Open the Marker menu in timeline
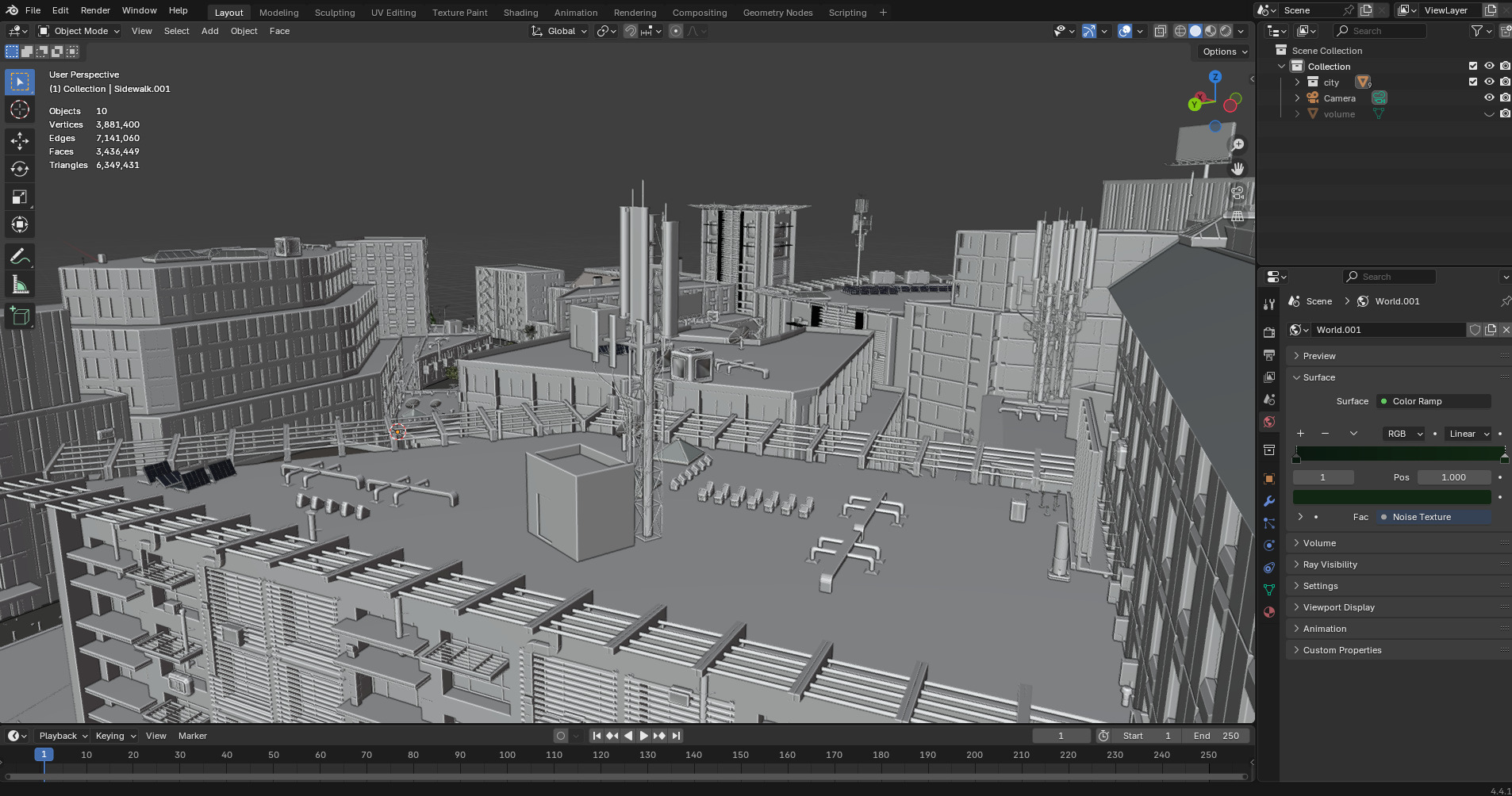This screenshot has height=796, width=1512. [x=192, y=736]
